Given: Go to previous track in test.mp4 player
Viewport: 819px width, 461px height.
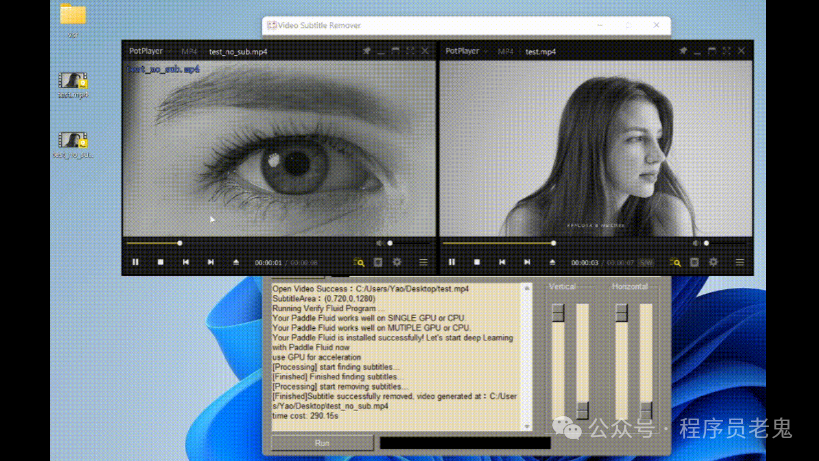Looking at the screenshot, I should 502,262.
